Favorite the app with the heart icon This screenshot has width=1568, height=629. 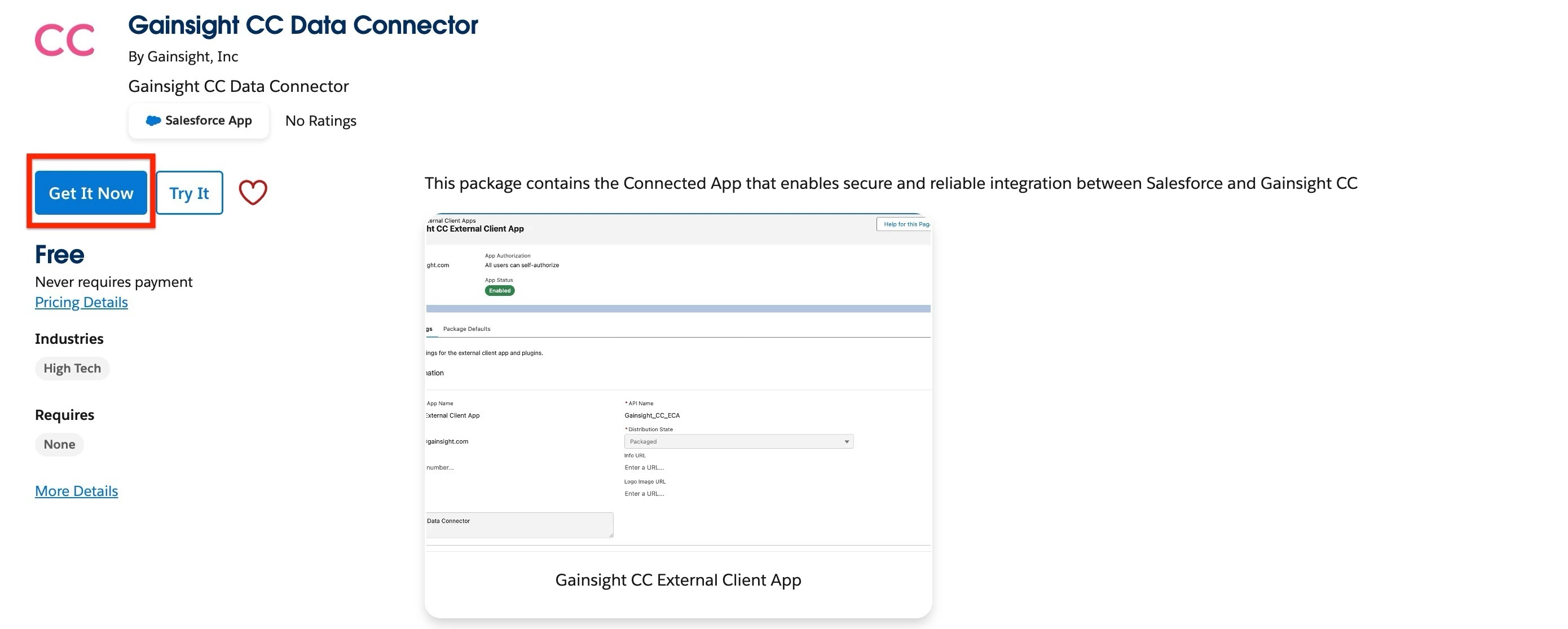[x=253, y=193]
